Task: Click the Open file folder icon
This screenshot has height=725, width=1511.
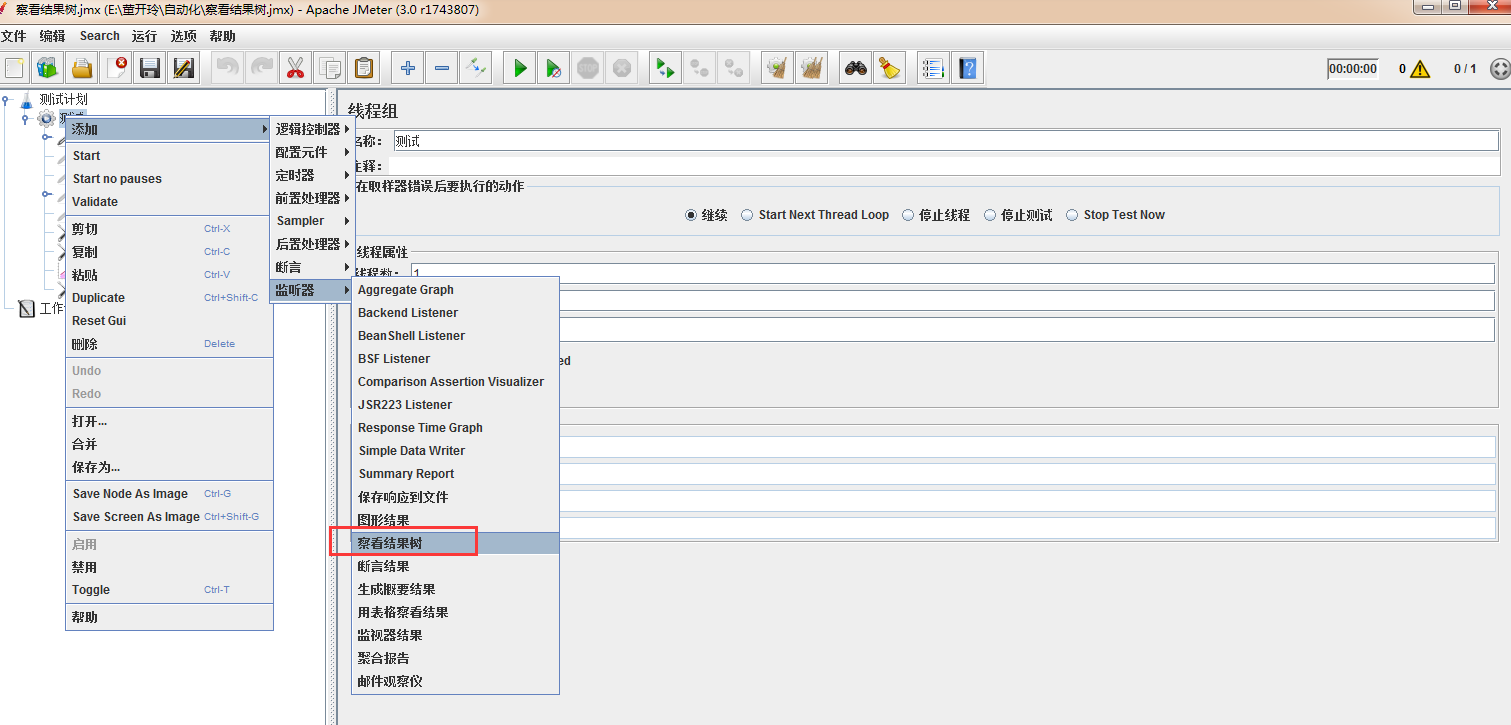Action: pos(82,68)
